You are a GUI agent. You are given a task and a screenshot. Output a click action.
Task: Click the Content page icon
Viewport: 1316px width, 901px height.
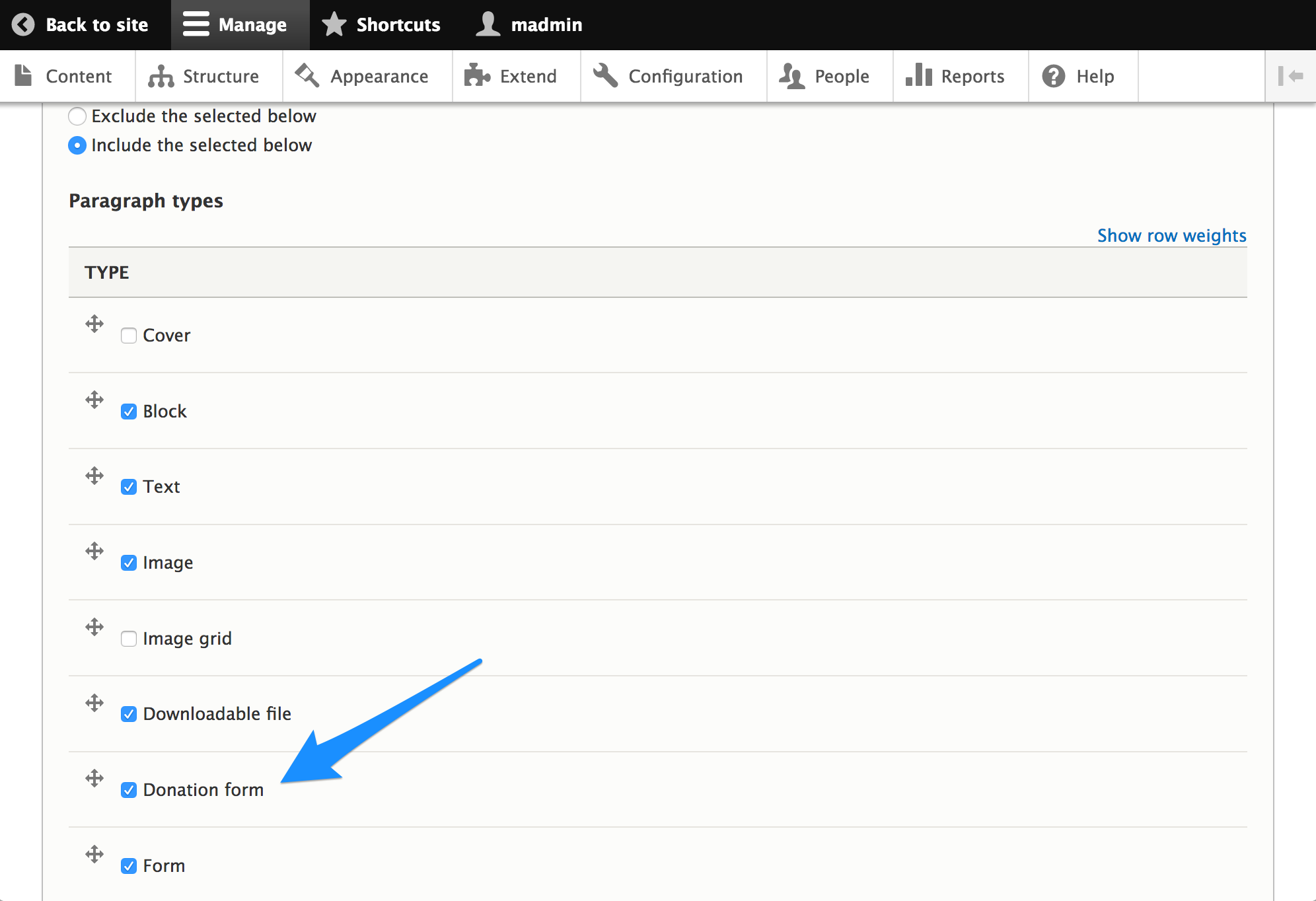tap(24, 75)
